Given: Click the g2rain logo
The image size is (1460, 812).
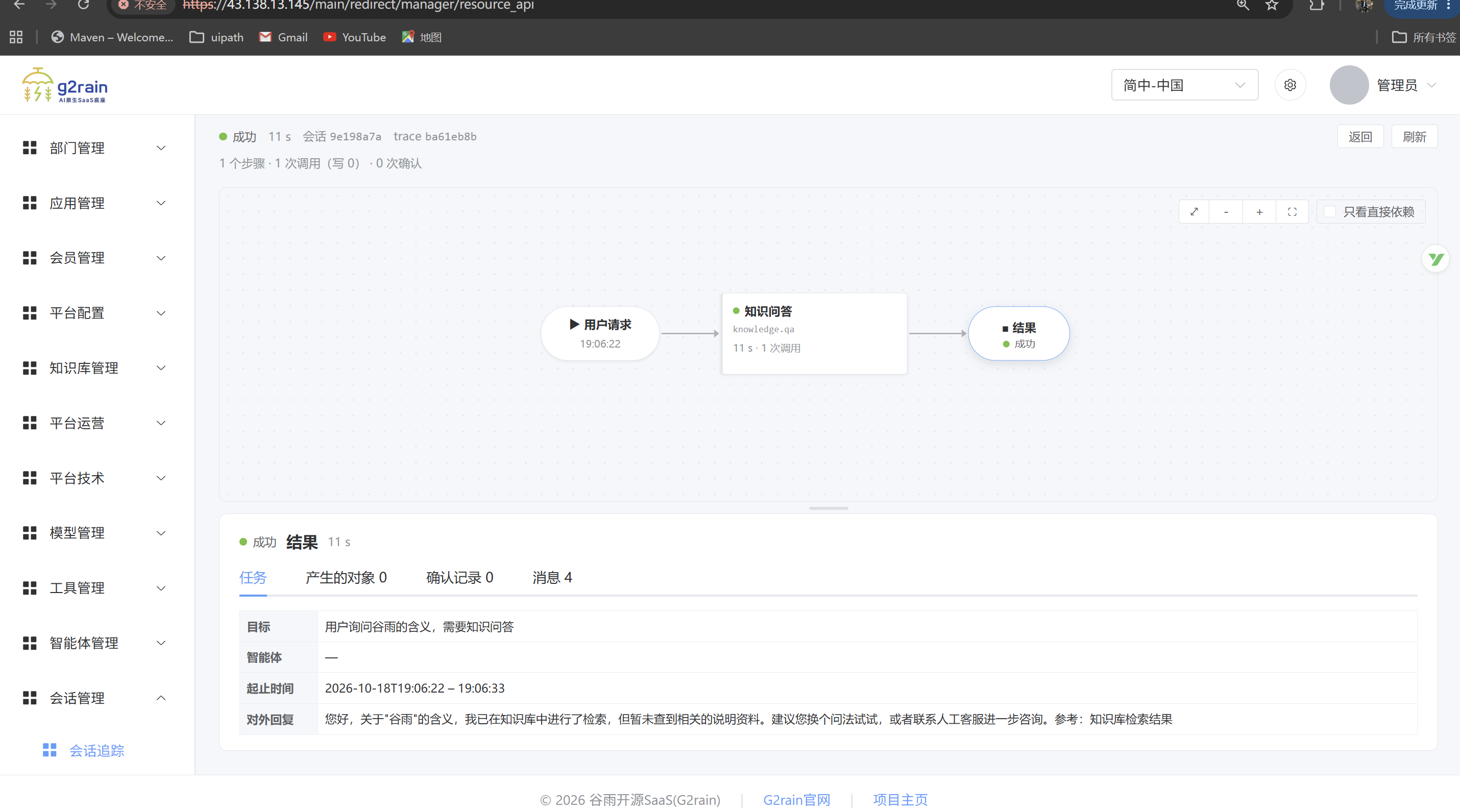Looking at the screenshot, I should point(65,85).
